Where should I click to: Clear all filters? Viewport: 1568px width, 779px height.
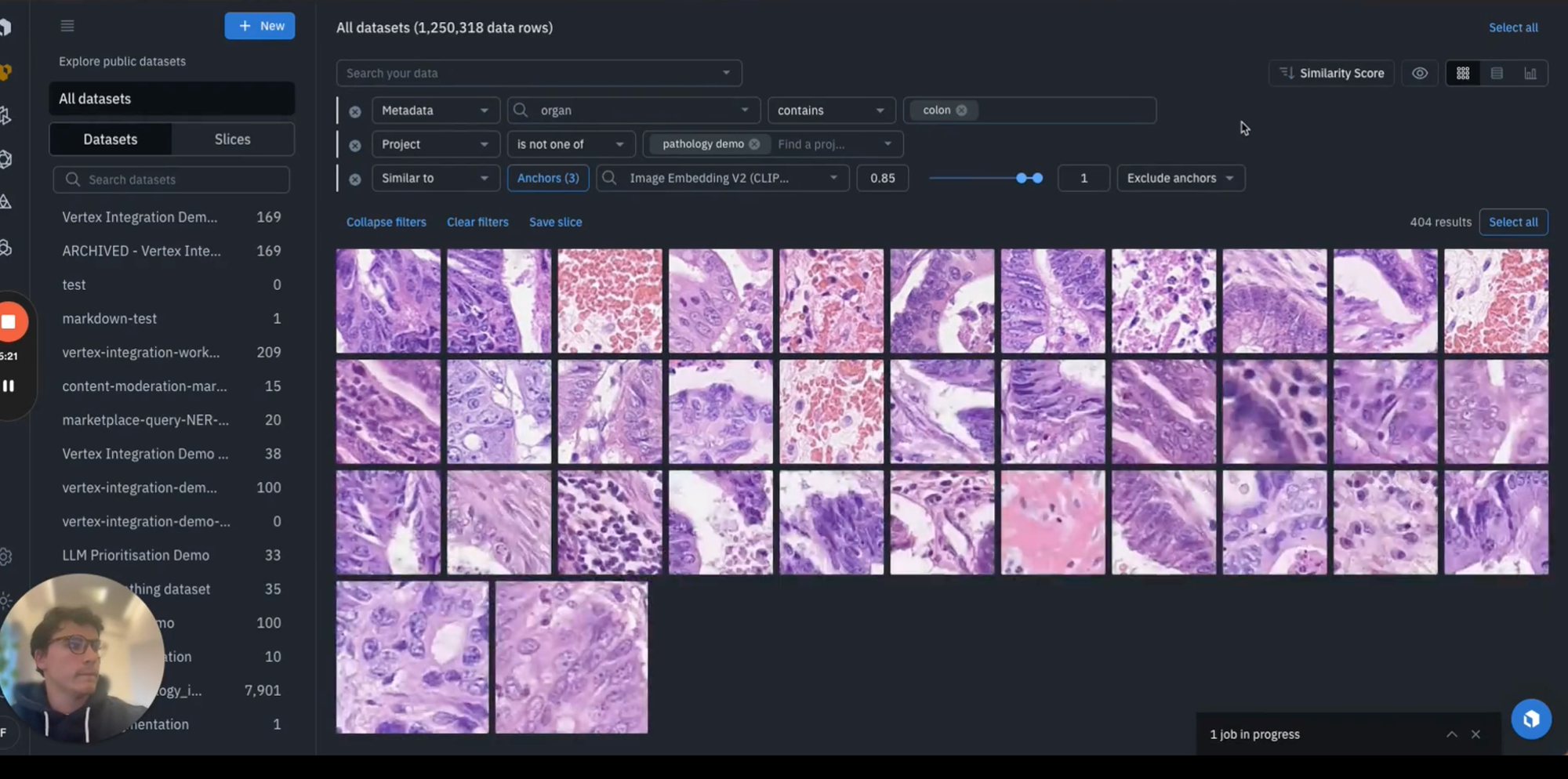tap(477, 222)
